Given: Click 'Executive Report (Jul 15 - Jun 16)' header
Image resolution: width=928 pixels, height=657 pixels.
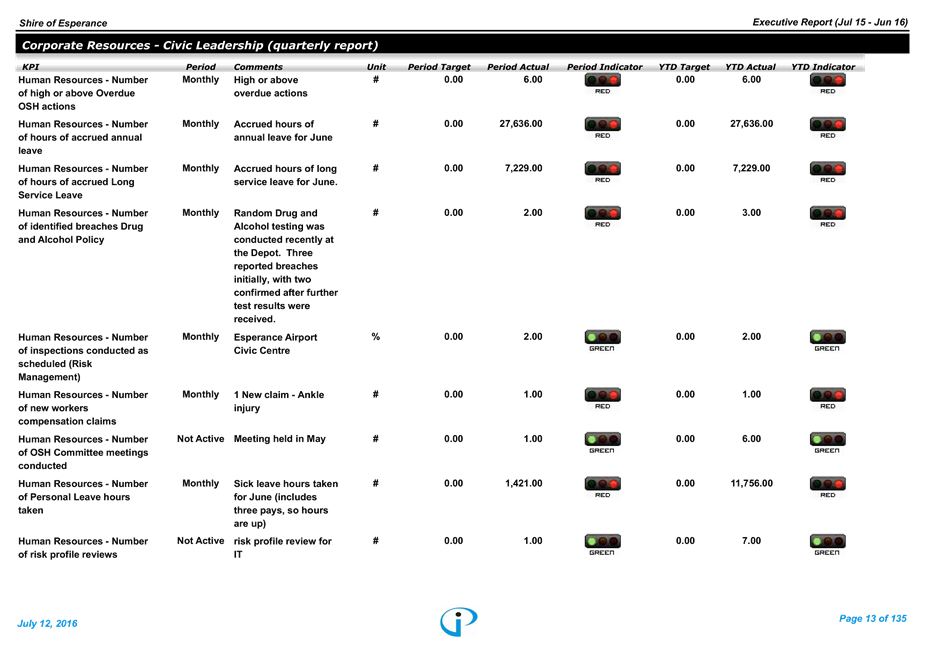Looking at the screenshot, I should click(x=830, y=22).
